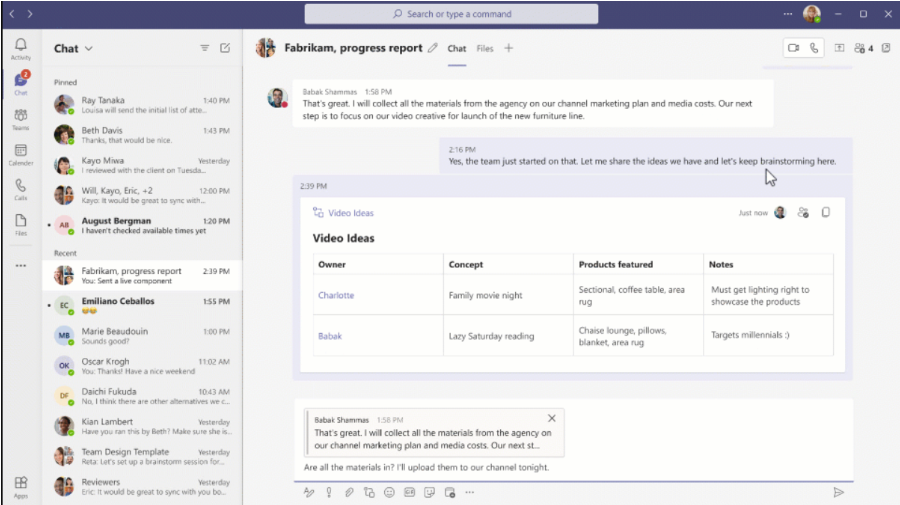This screenshot has width=900, height=505.
Task: Filter the chat list
Action: (x=205, y=48)
